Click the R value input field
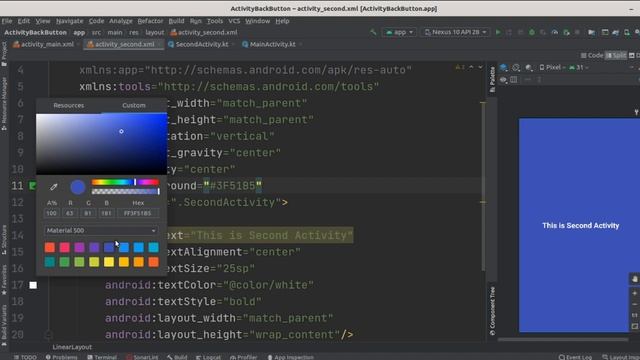Viewport: 640px width, 360px height. point(70,213)
